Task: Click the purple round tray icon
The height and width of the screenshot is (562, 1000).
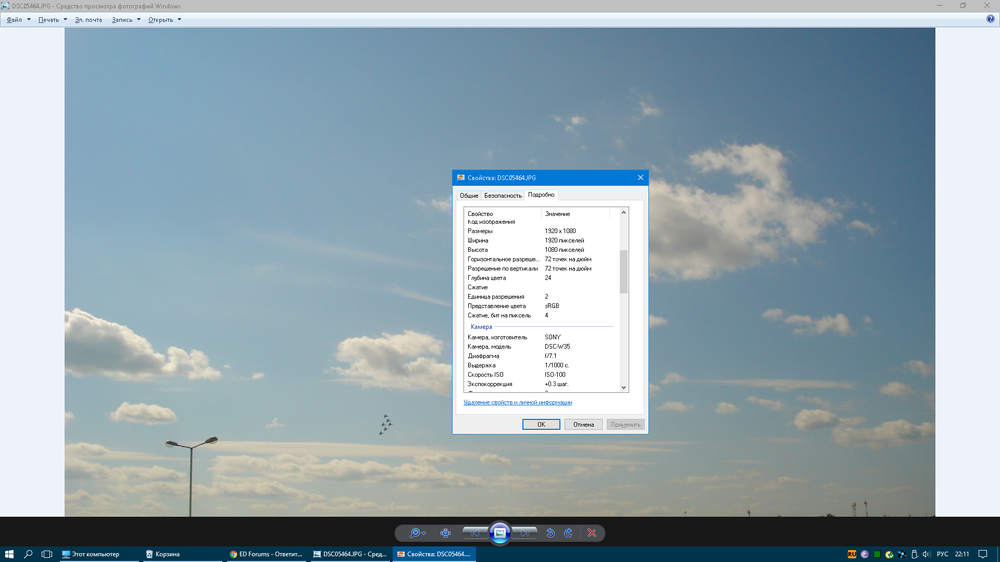Action: point(865,554)
